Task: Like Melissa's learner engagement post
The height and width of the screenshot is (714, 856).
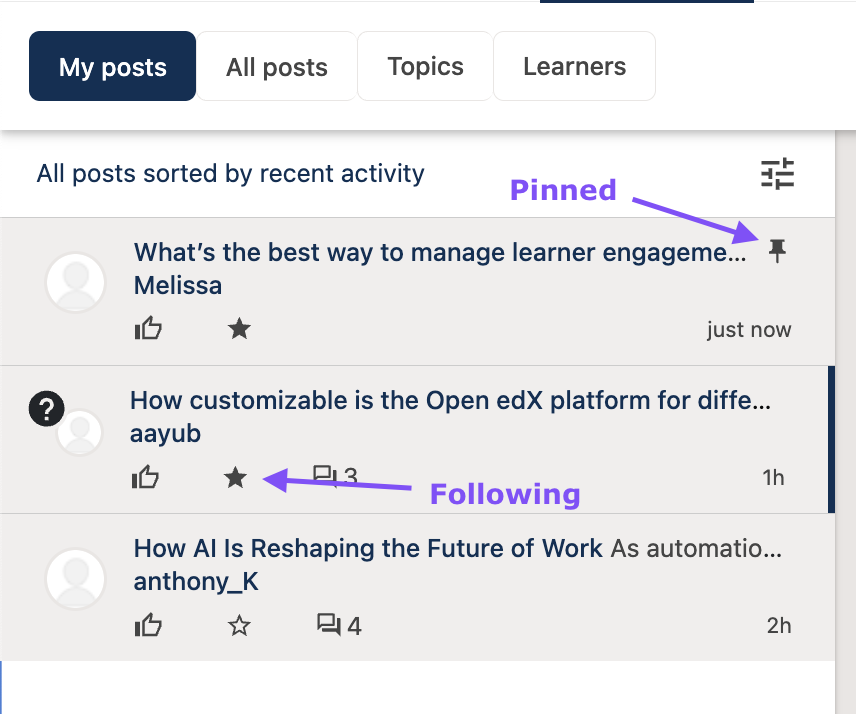Action: coord(148,328)
